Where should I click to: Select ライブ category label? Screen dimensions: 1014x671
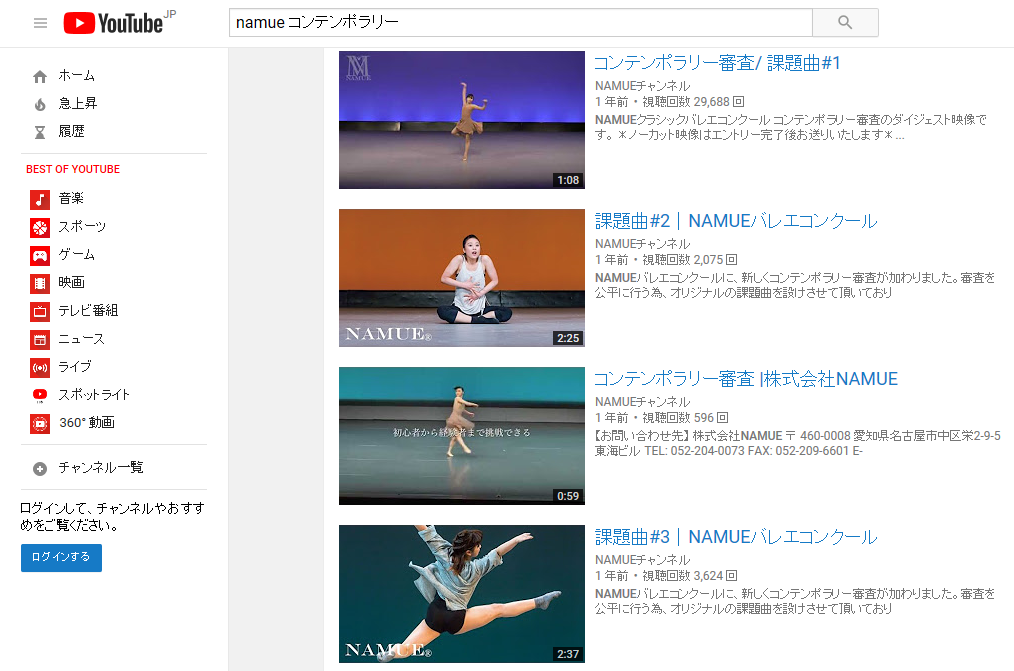(x=75, y=367)
